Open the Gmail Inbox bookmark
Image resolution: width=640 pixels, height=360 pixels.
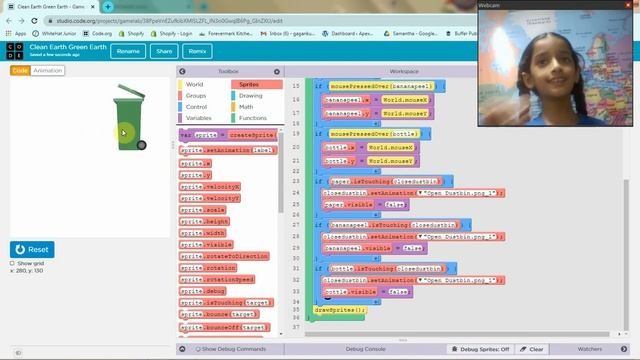[x=288, y=33]
